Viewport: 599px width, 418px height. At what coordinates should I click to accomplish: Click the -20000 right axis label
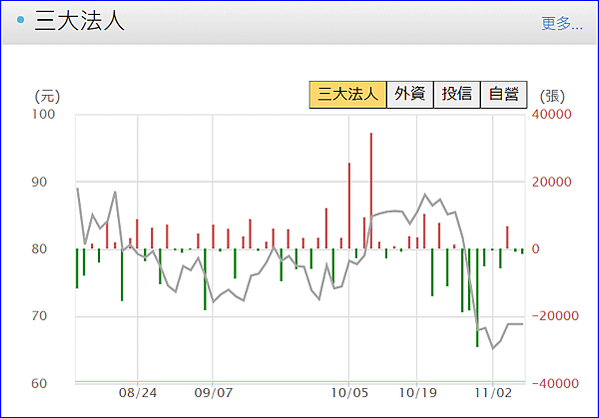(555, 316)
